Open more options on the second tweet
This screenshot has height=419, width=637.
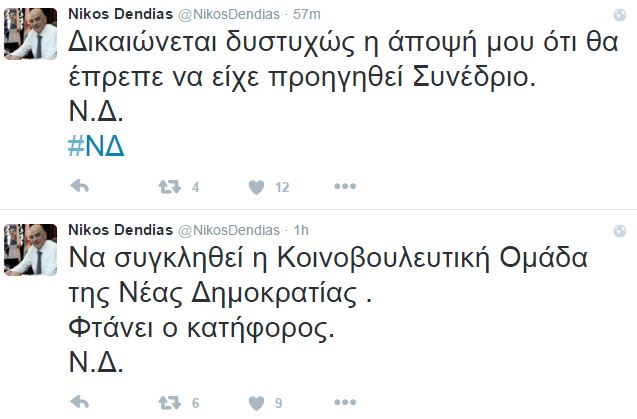click(x=344, y=402)
